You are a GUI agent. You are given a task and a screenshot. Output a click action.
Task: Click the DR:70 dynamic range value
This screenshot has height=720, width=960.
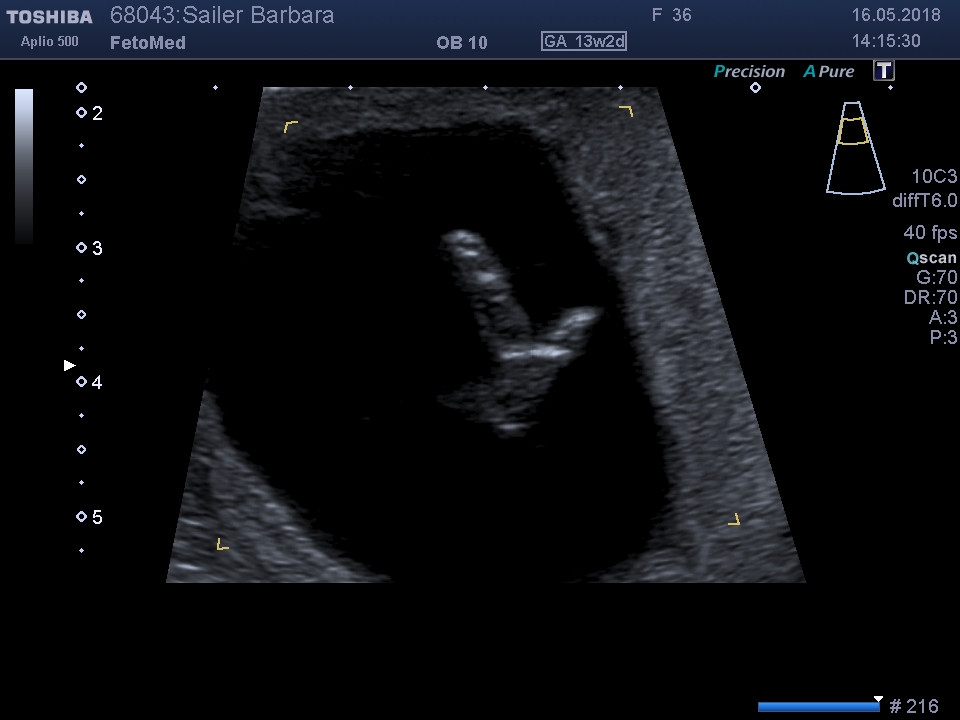pos(930,298)
